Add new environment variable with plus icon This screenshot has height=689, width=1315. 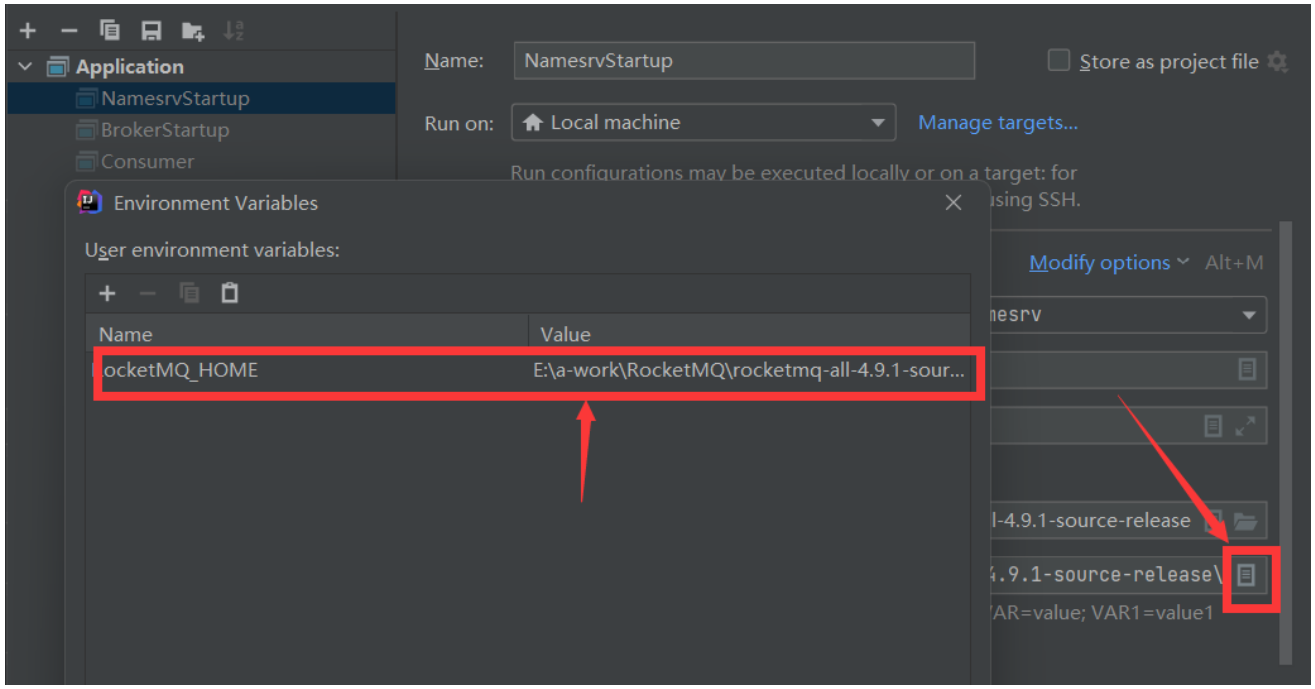[107, 294]
